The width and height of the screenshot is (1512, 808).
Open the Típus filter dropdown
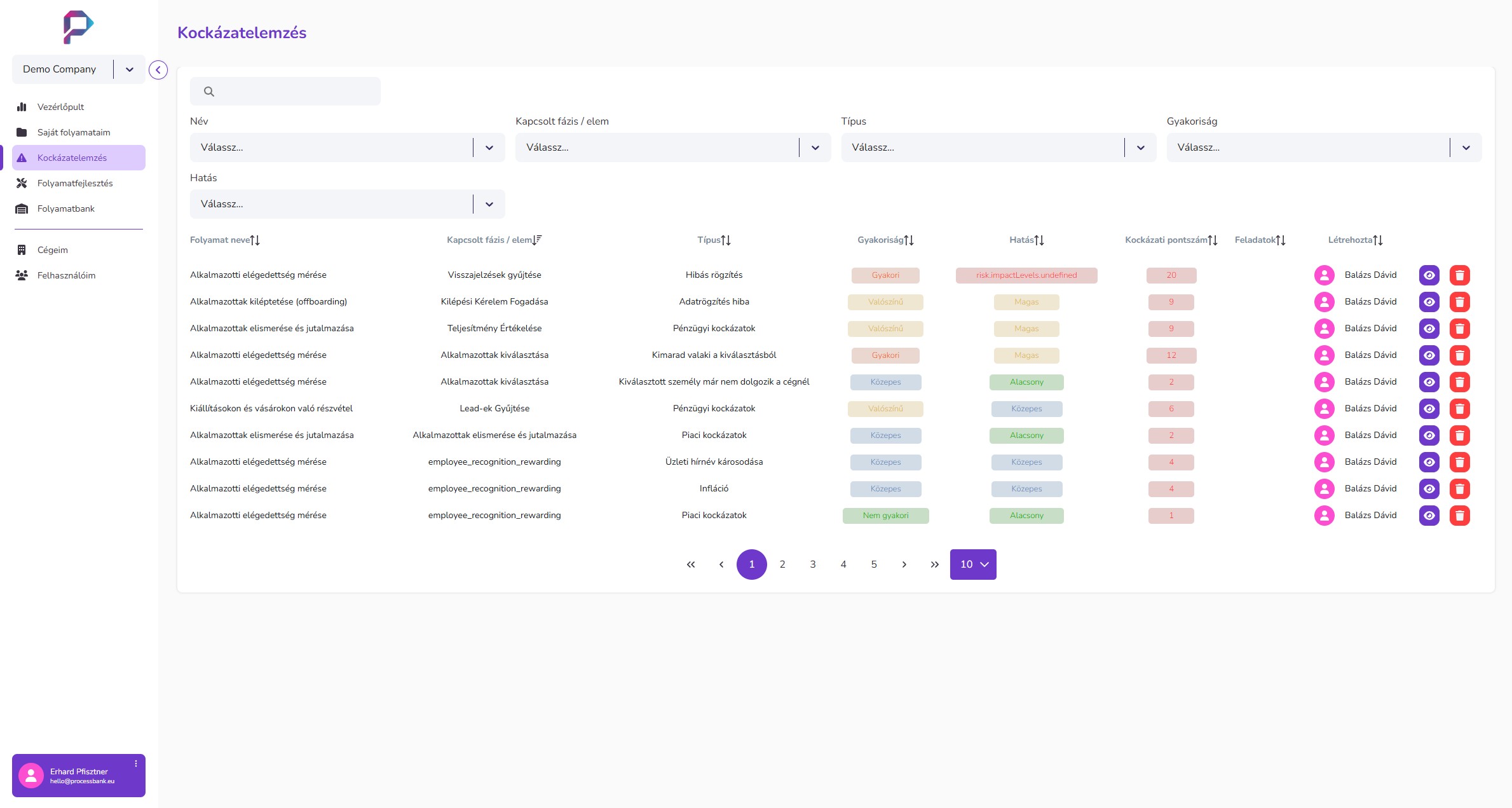1140,147
